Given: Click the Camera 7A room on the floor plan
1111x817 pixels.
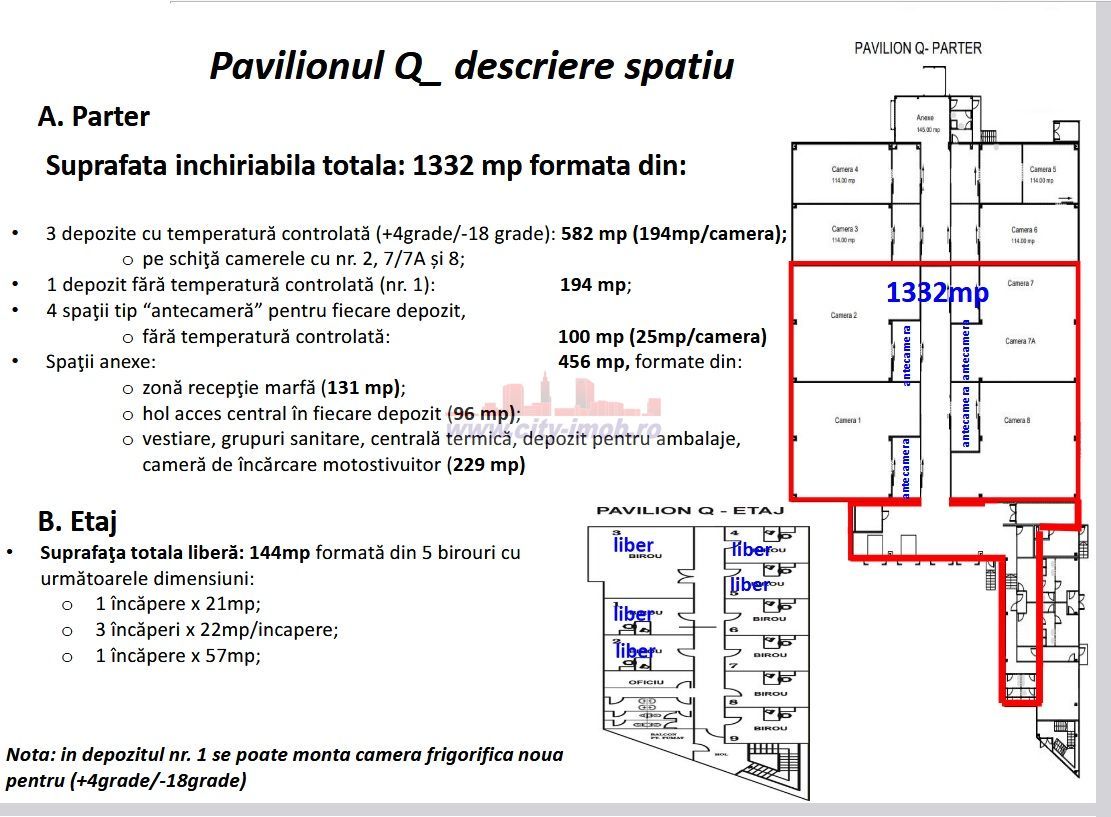Looking at the screenshot, I should coord(1019,341).
